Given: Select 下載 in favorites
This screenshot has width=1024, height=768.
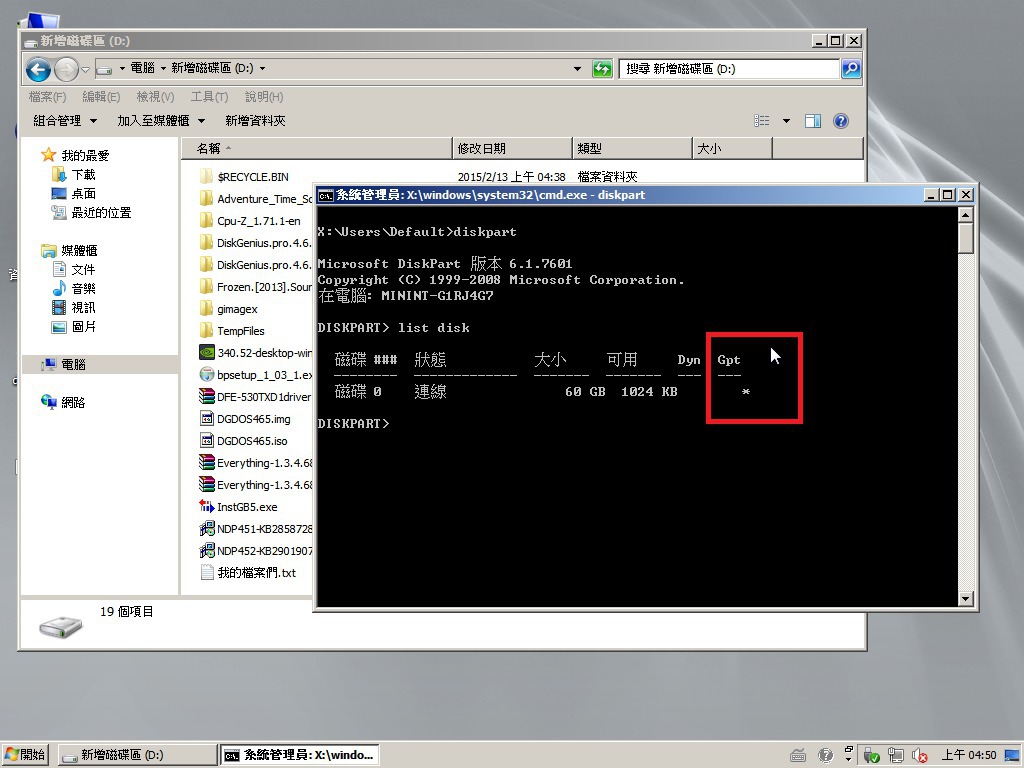Looking at the screenshot, I should 84,174.
